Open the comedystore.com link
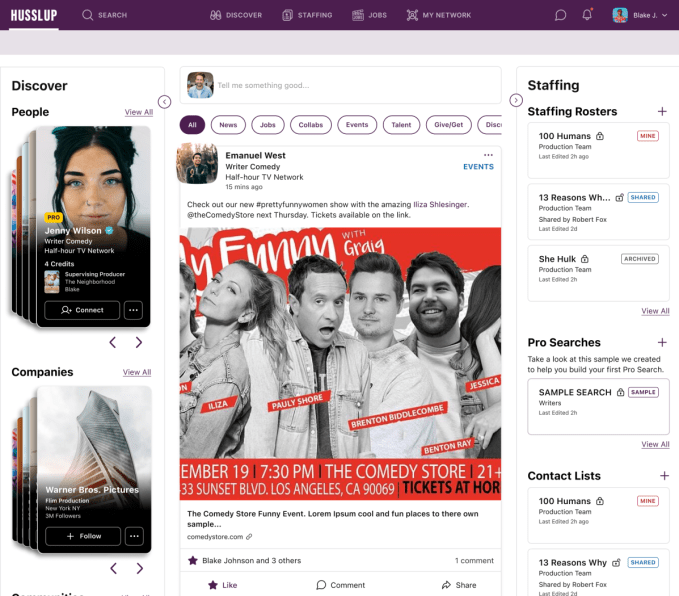 (215, 537)
